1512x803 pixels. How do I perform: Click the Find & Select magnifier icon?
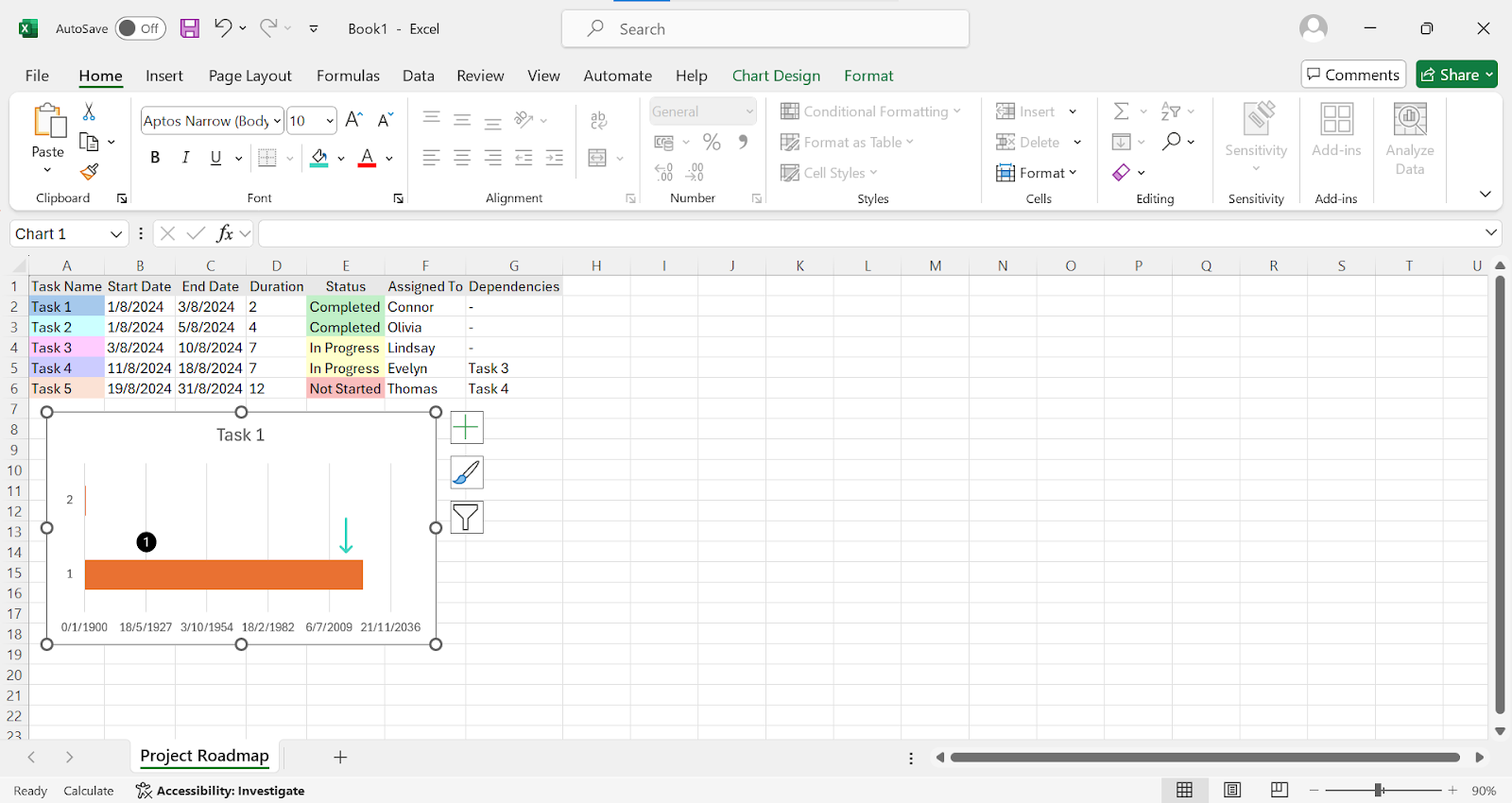(x=1171, y=142)
